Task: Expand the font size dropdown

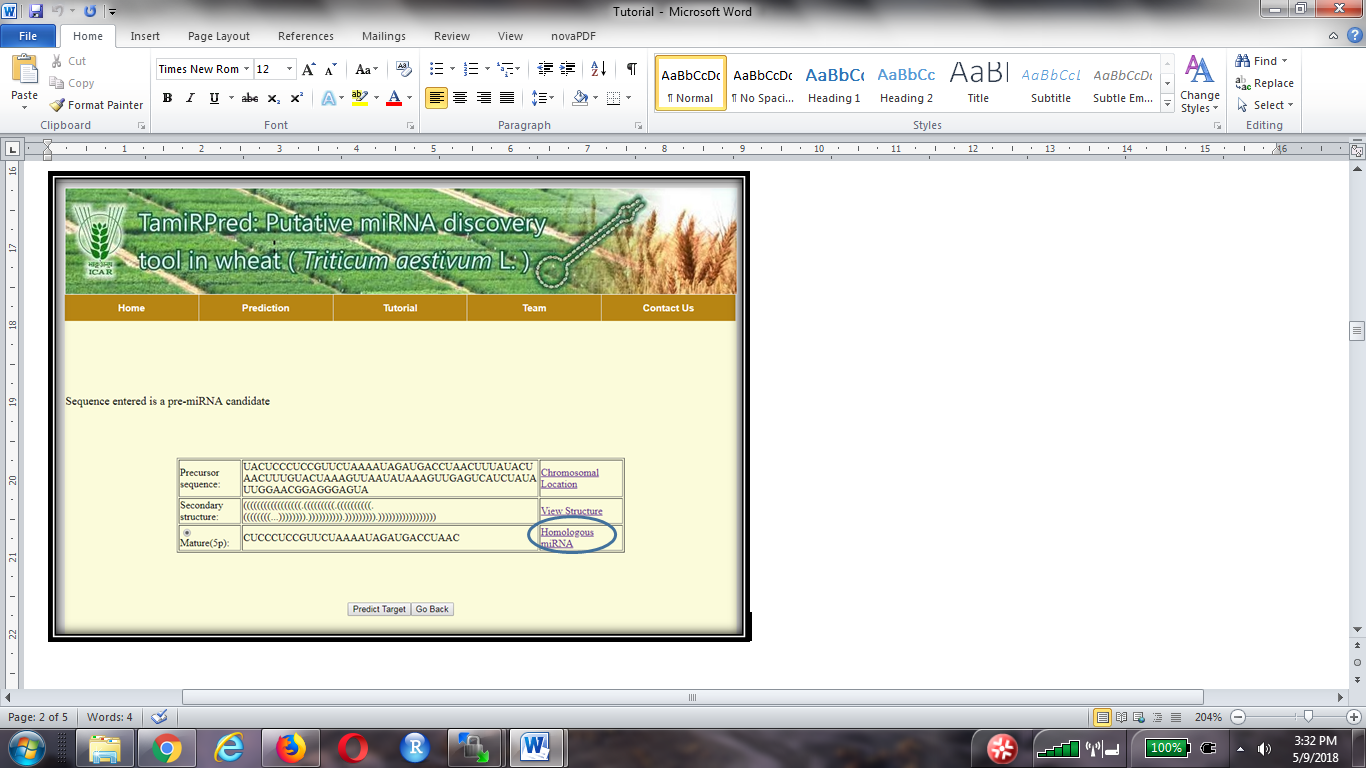Action: [x=290, y=69]
